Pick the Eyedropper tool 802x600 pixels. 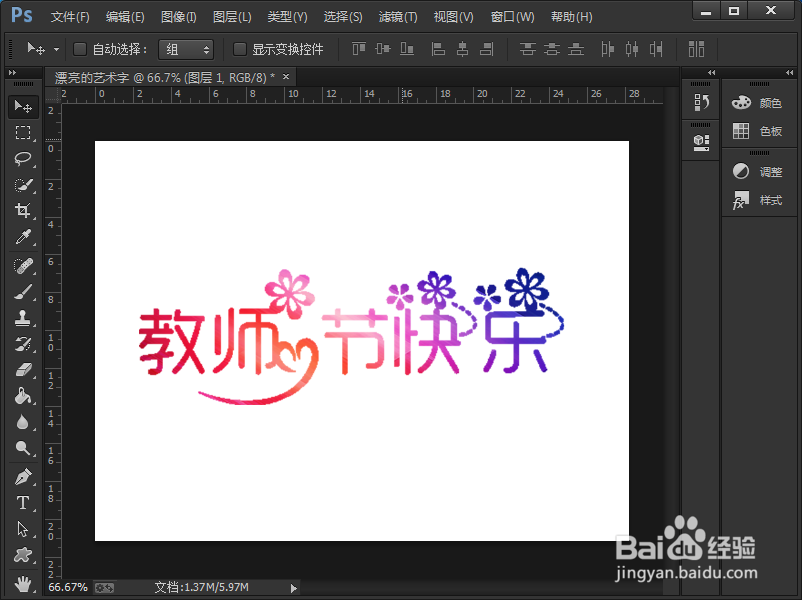coord(23,237)
